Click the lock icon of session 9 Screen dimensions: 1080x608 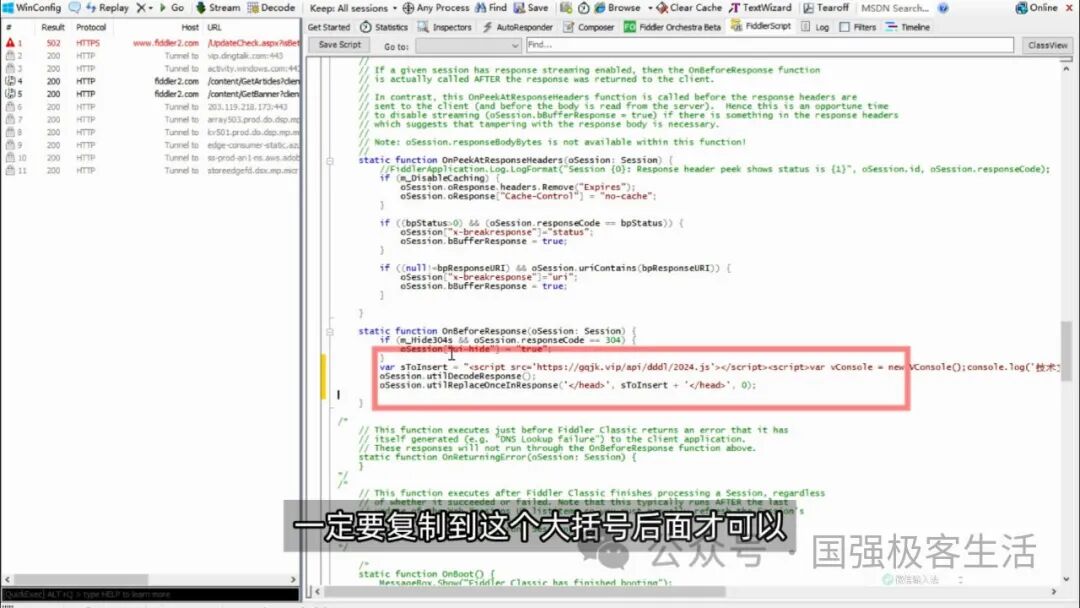[10, 145]
